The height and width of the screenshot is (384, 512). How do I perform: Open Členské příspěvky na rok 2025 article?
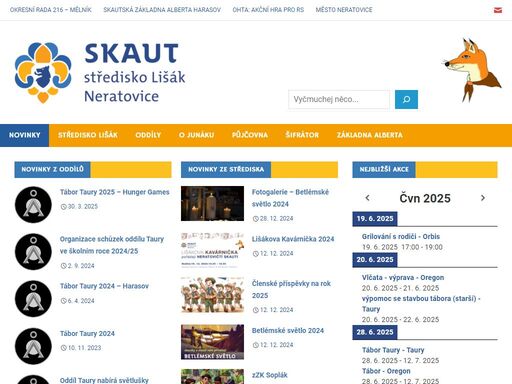(291, 289)
